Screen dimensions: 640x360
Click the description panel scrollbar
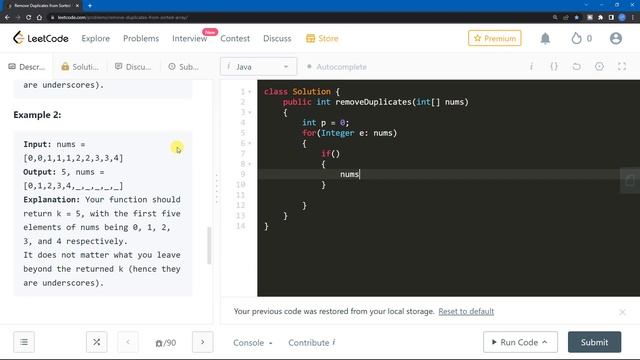(x=209, y=246)
